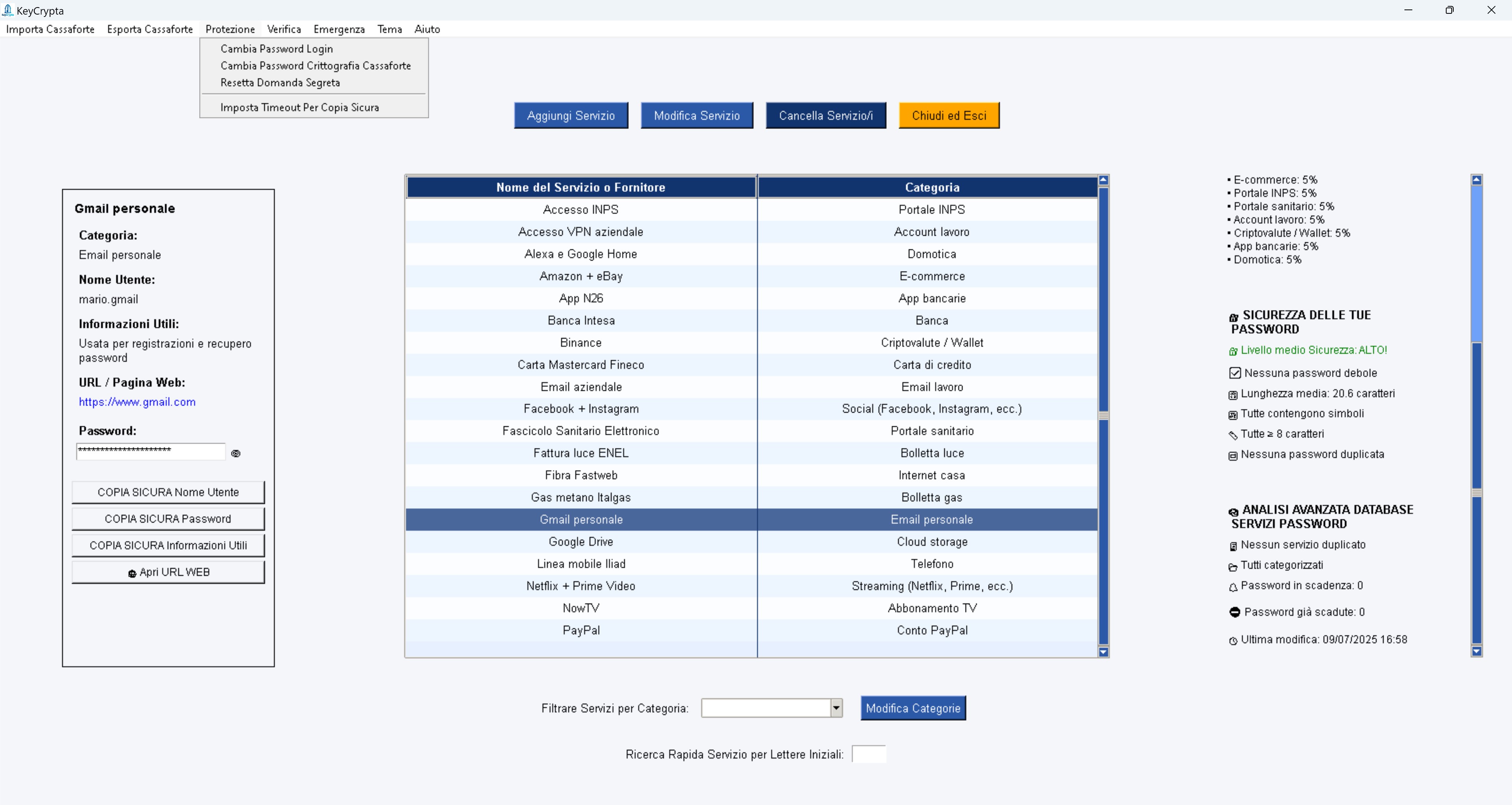
Task: Click the lock icon beside SICUREZZA DELLE TUE PASSWORD
Action: point(1234,317)
